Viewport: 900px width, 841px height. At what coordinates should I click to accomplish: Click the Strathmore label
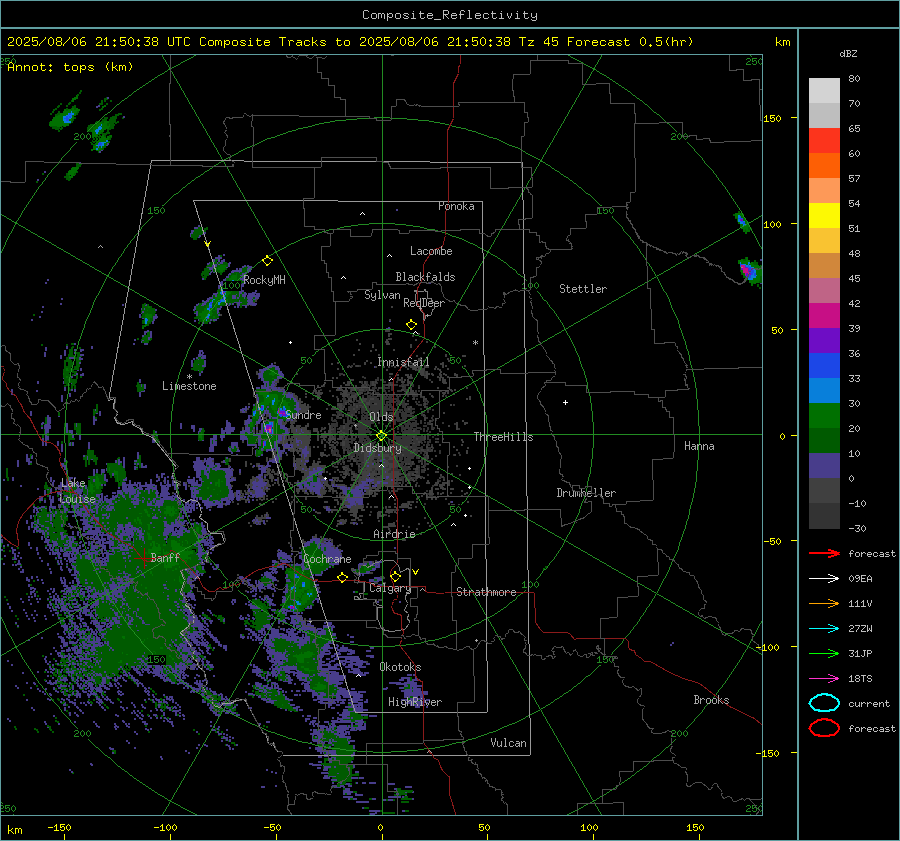486,592
